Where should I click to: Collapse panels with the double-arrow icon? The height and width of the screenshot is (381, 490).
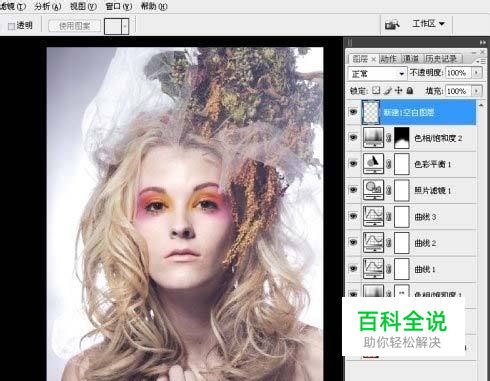(482, 42)
